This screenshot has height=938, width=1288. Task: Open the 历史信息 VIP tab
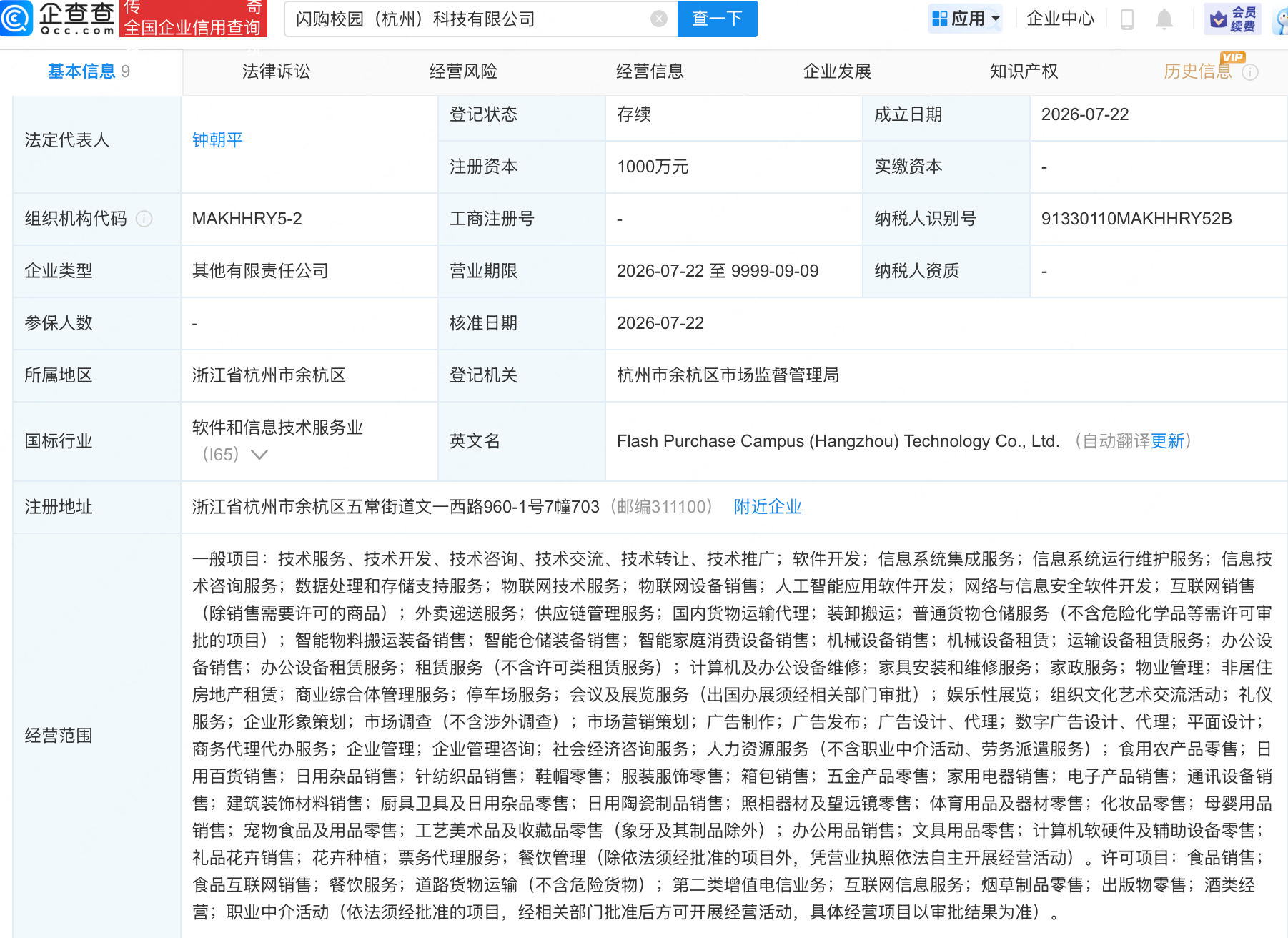1198,71
